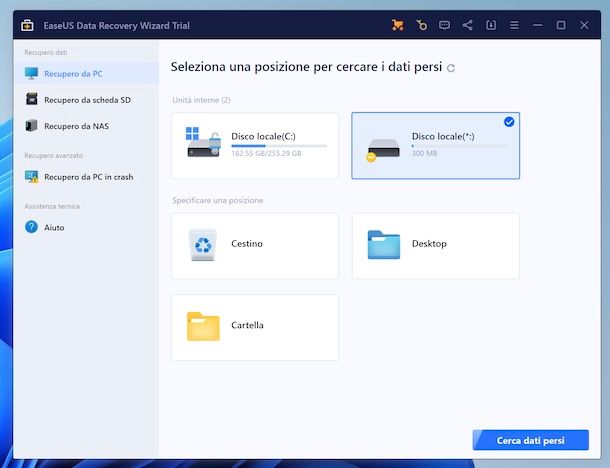Click the 162.55 GB/255.29 GB text

266,153
